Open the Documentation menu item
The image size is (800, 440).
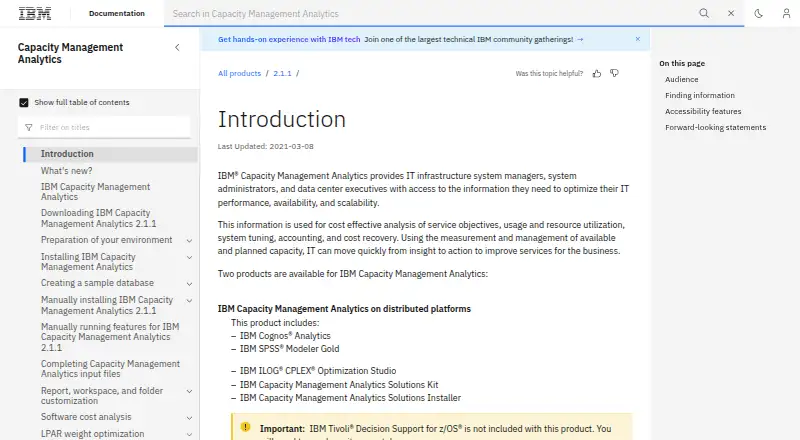(x=116, y=13)
